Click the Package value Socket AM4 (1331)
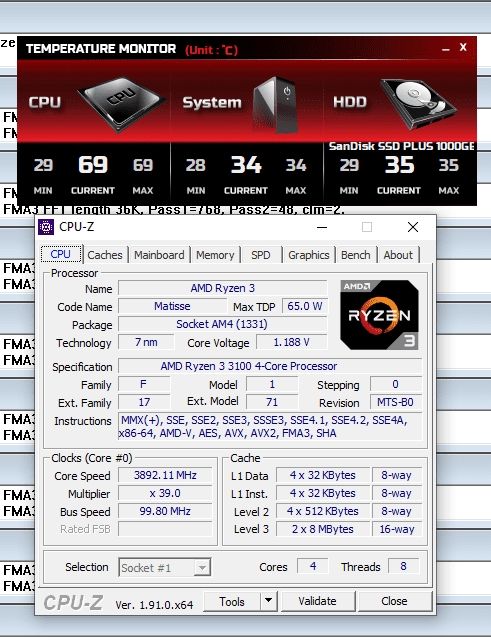 tap(222, 324)
